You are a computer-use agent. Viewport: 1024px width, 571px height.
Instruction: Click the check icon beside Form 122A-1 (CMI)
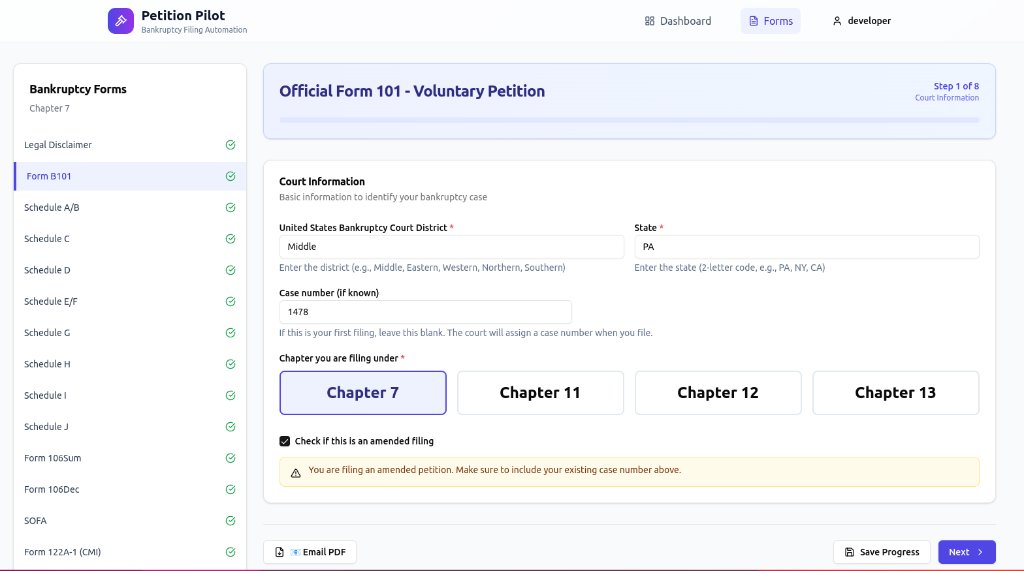coord(231,553)
